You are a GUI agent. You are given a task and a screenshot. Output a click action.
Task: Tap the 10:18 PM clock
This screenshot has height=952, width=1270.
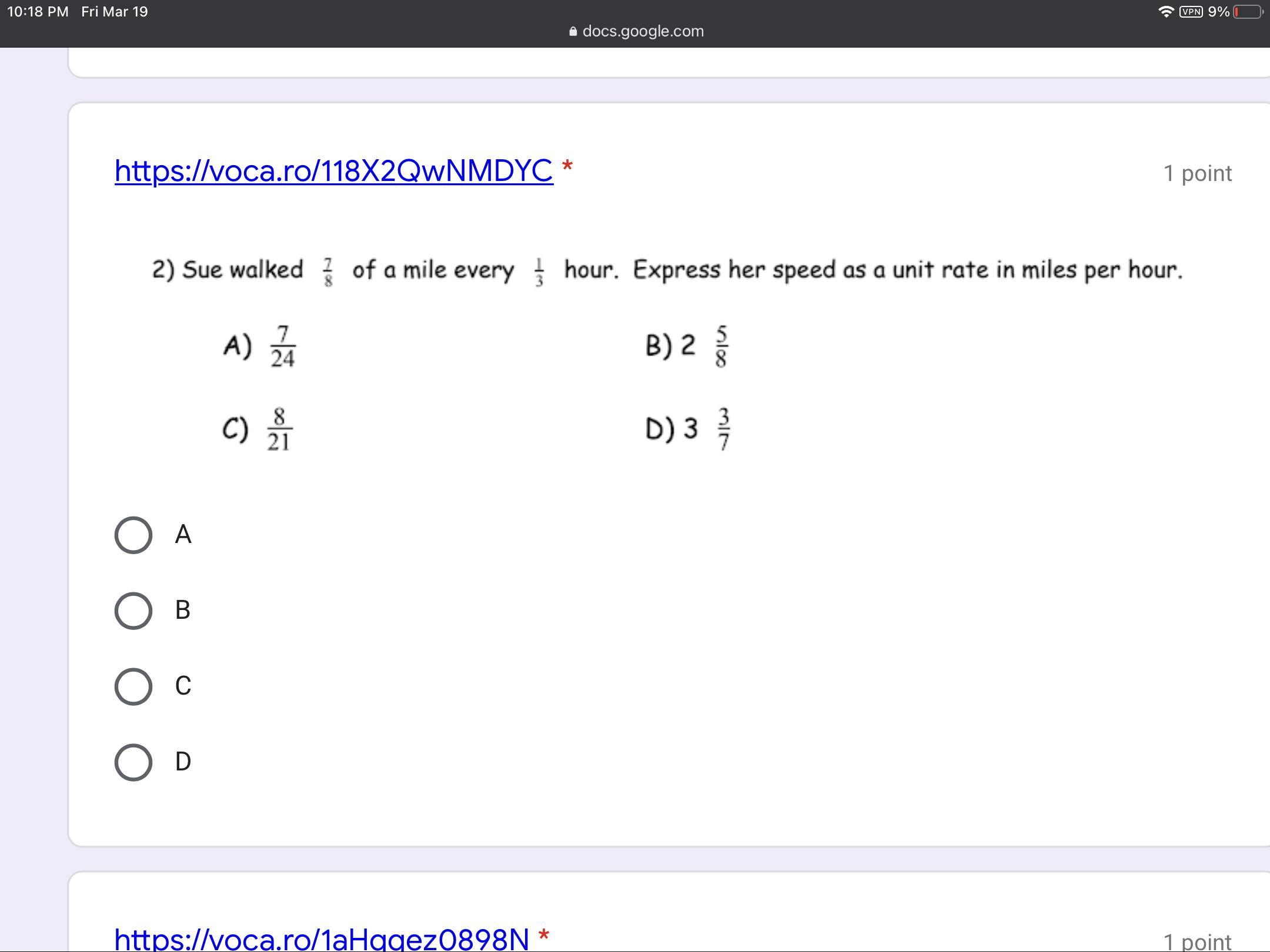(38, 12)
